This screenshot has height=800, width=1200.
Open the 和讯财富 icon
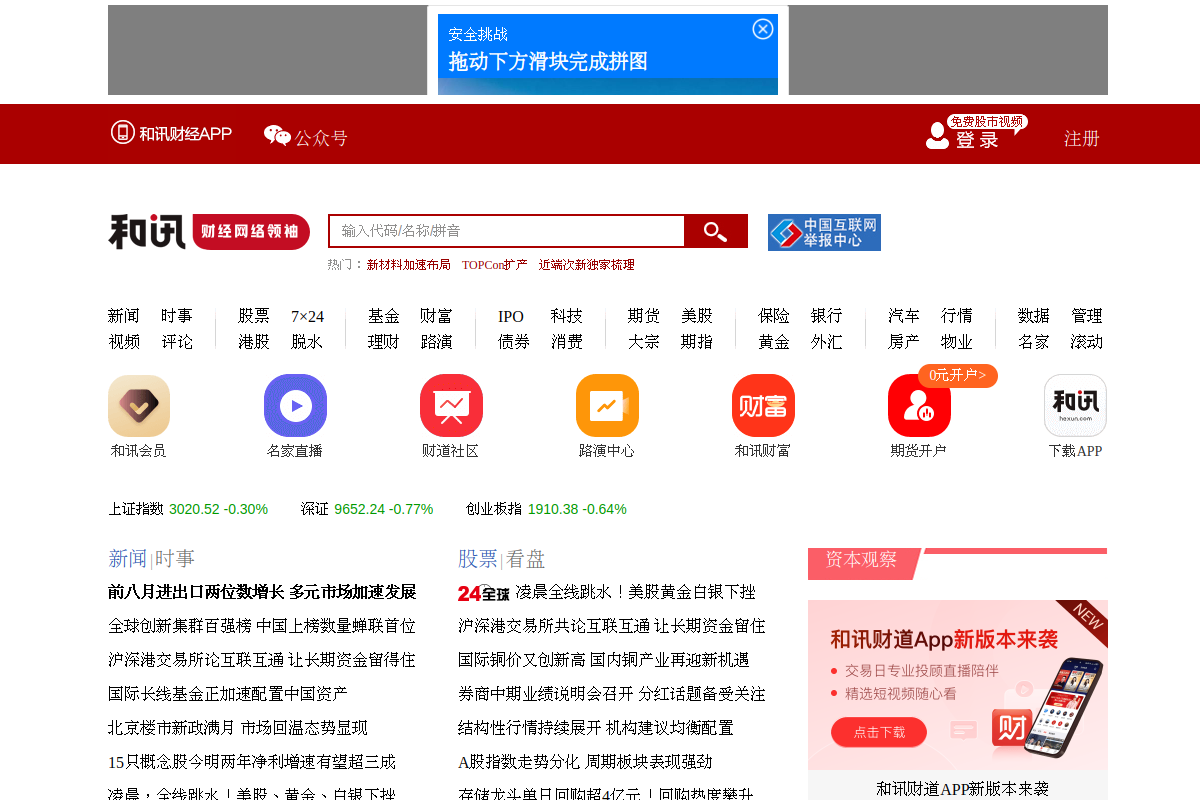point(763,405)
